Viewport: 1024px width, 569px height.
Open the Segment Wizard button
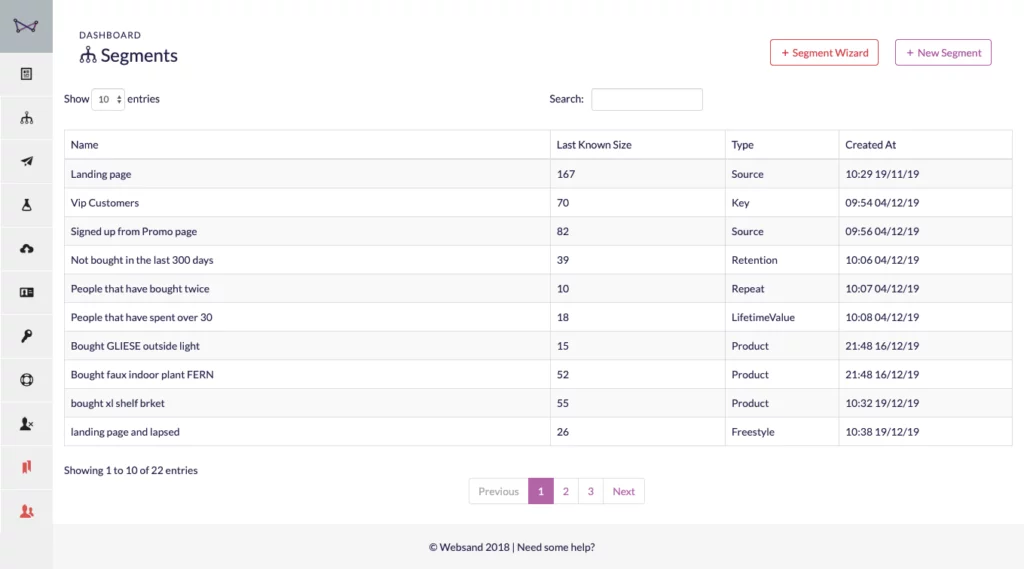[824, 52]
